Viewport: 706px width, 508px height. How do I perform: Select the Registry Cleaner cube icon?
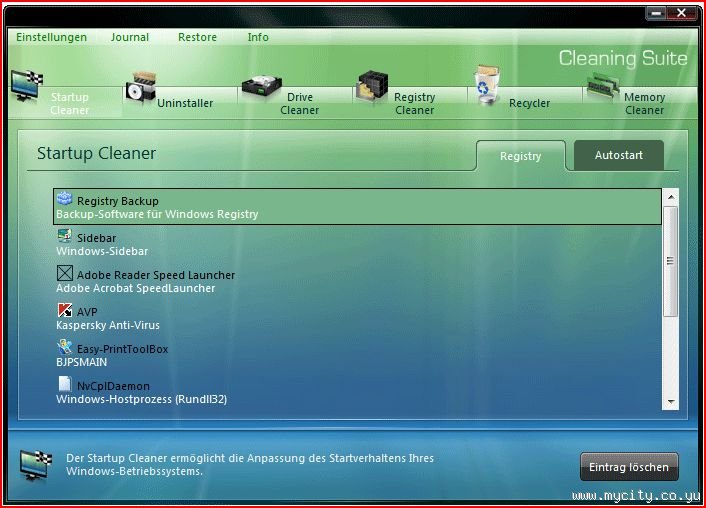click(372, 86)
